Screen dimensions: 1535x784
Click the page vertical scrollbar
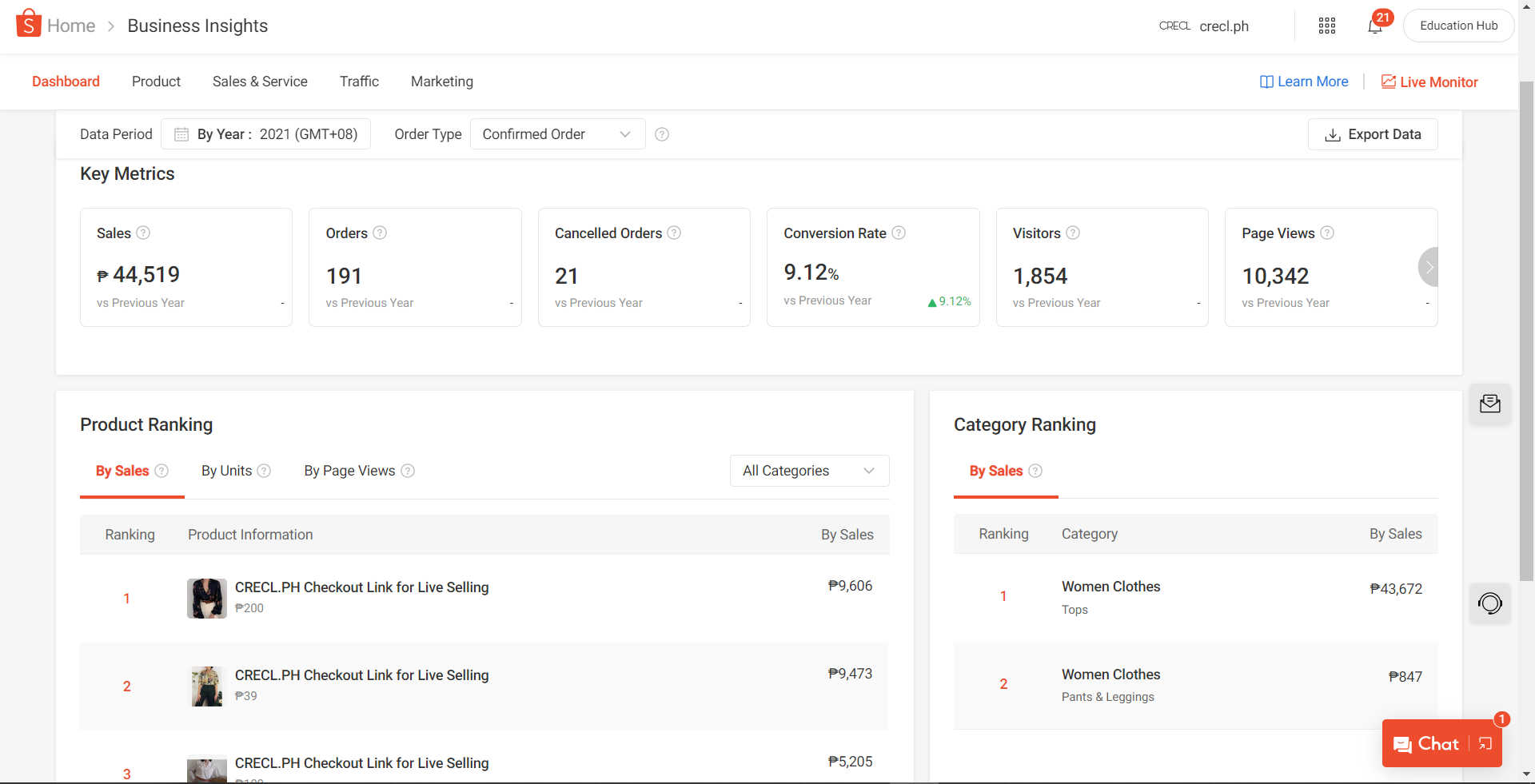pyautogui.click(x=1526, y=331)
